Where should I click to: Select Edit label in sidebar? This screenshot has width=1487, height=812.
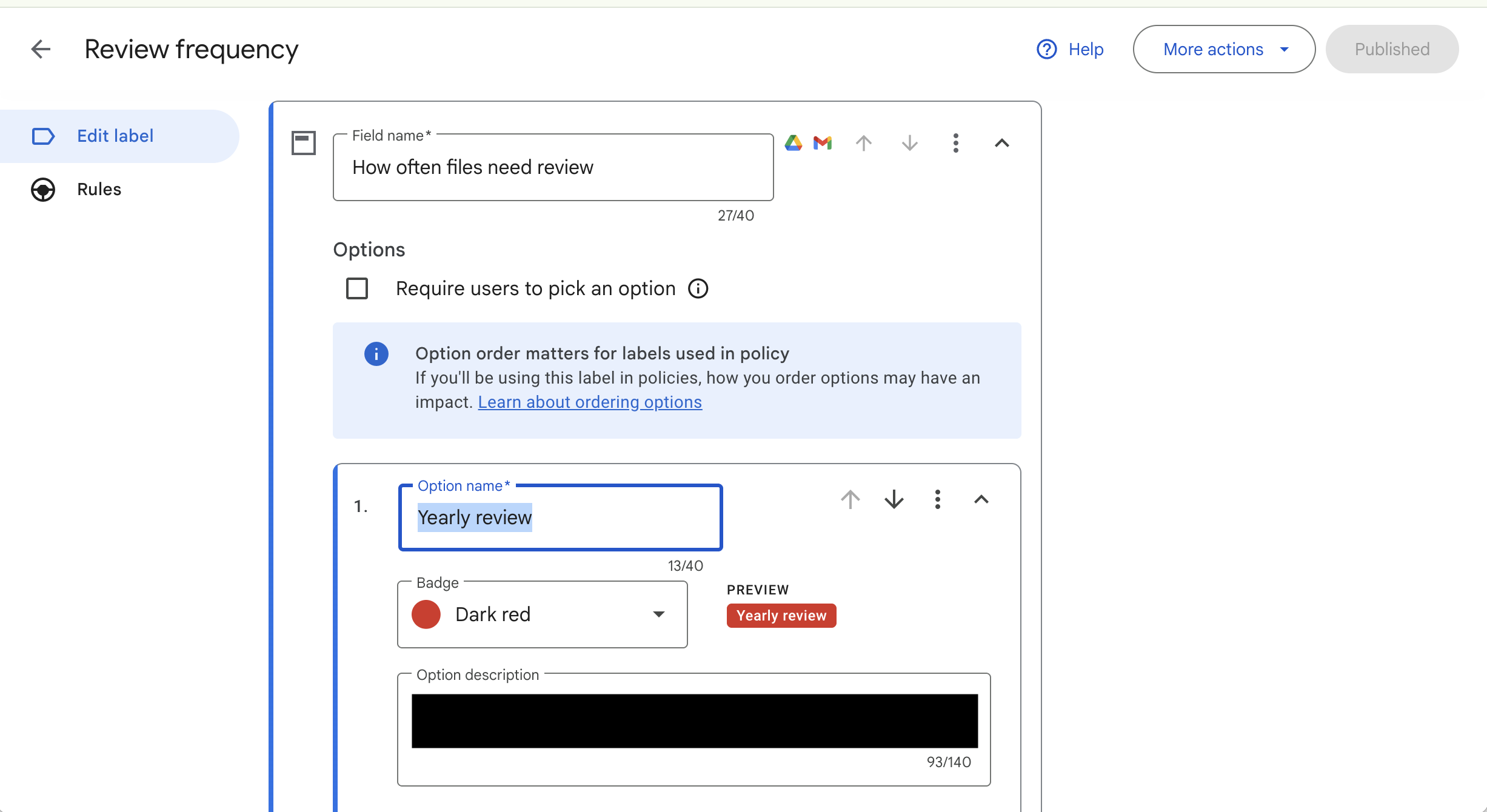[x=115, y=136]
